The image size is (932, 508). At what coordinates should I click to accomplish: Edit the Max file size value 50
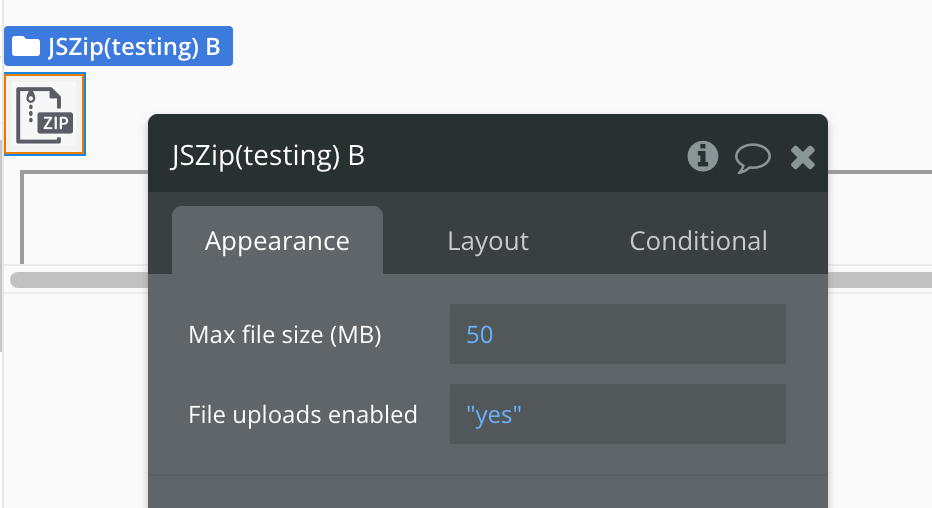[x=618, y=334]
